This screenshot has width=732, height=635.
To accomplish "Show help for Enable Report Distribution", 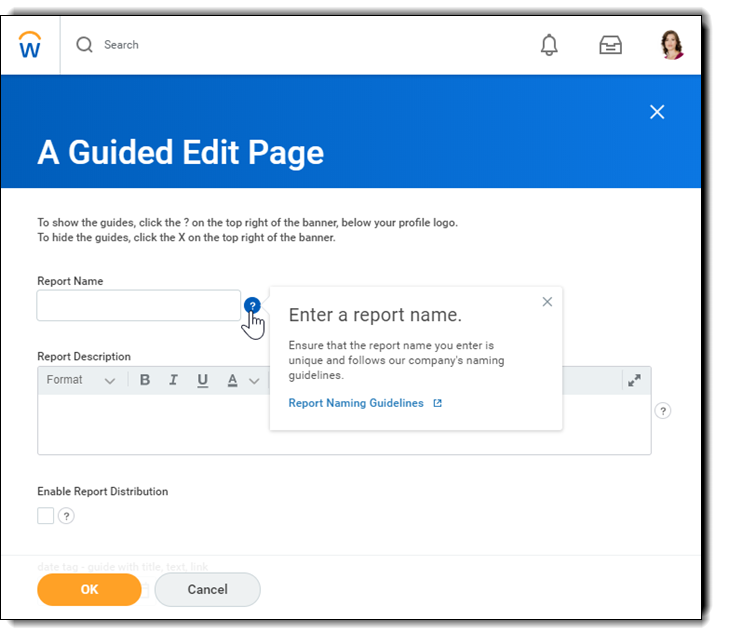I will pos(66,516).
